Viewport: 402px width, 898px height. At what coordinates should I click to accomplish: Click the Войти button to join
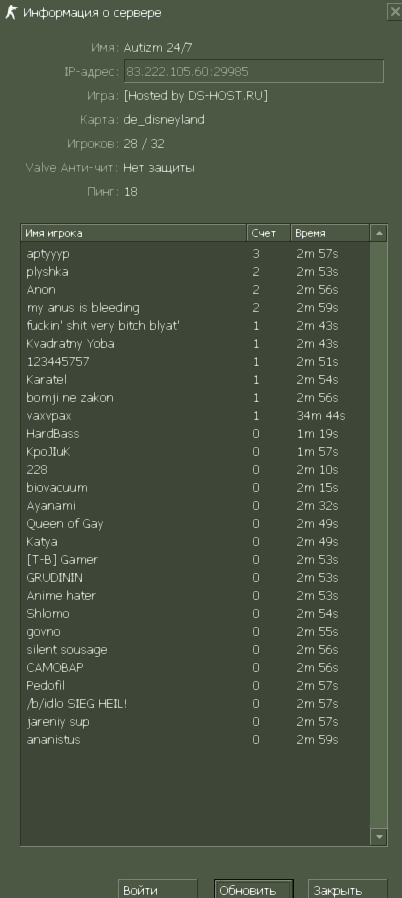(x=158, y=889)
